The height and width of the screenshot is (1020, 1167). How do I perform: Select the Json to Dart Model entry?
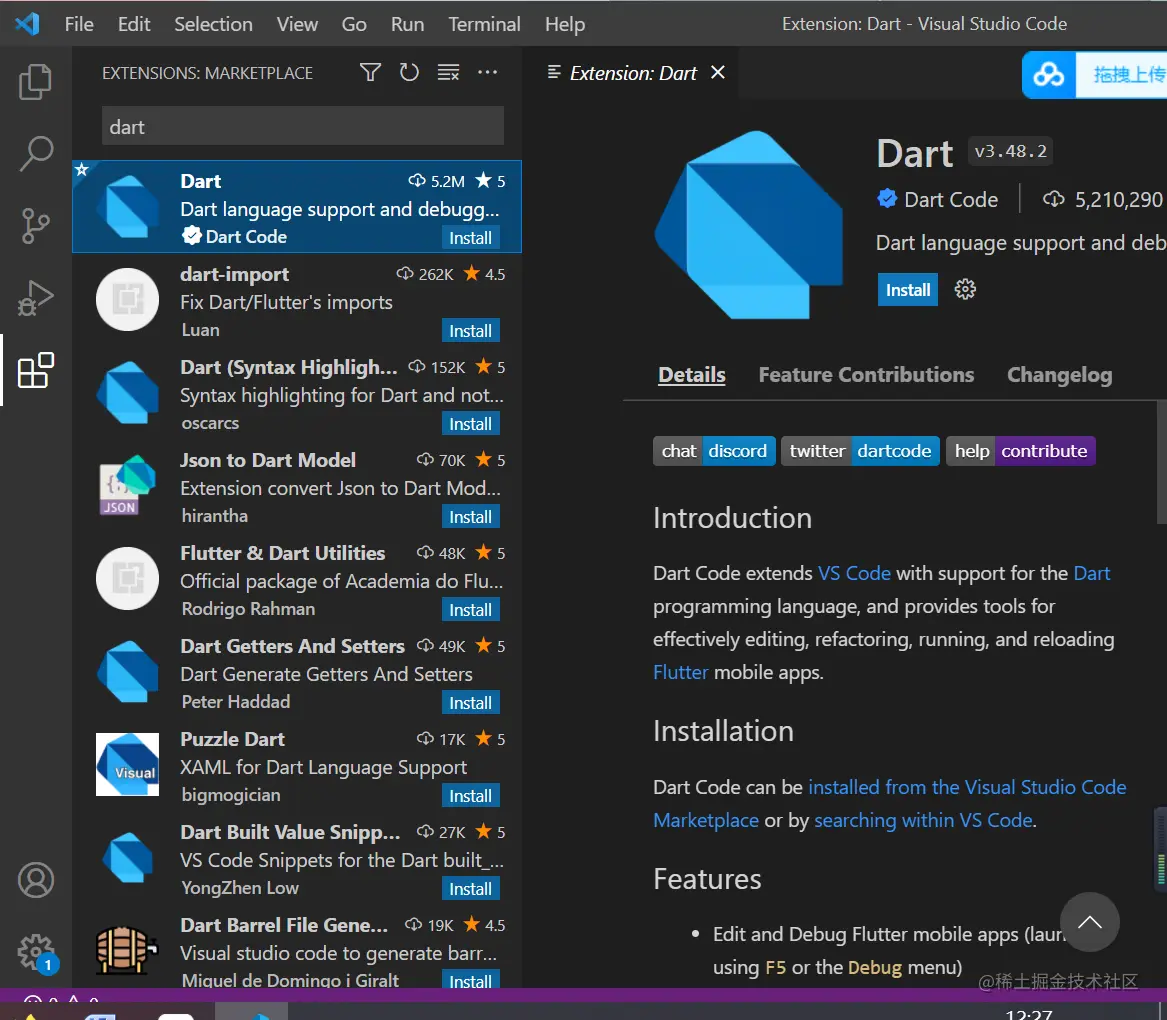click(297, 486)
